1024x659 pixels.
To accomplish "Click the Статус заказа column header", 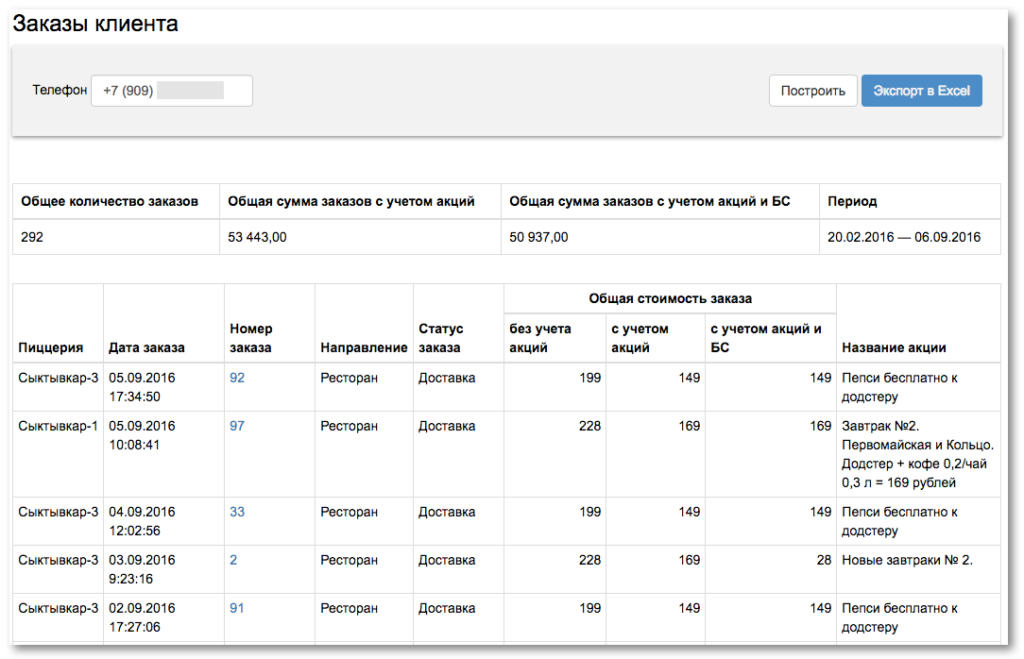I will pyautogui.click(x=441, y=338).
